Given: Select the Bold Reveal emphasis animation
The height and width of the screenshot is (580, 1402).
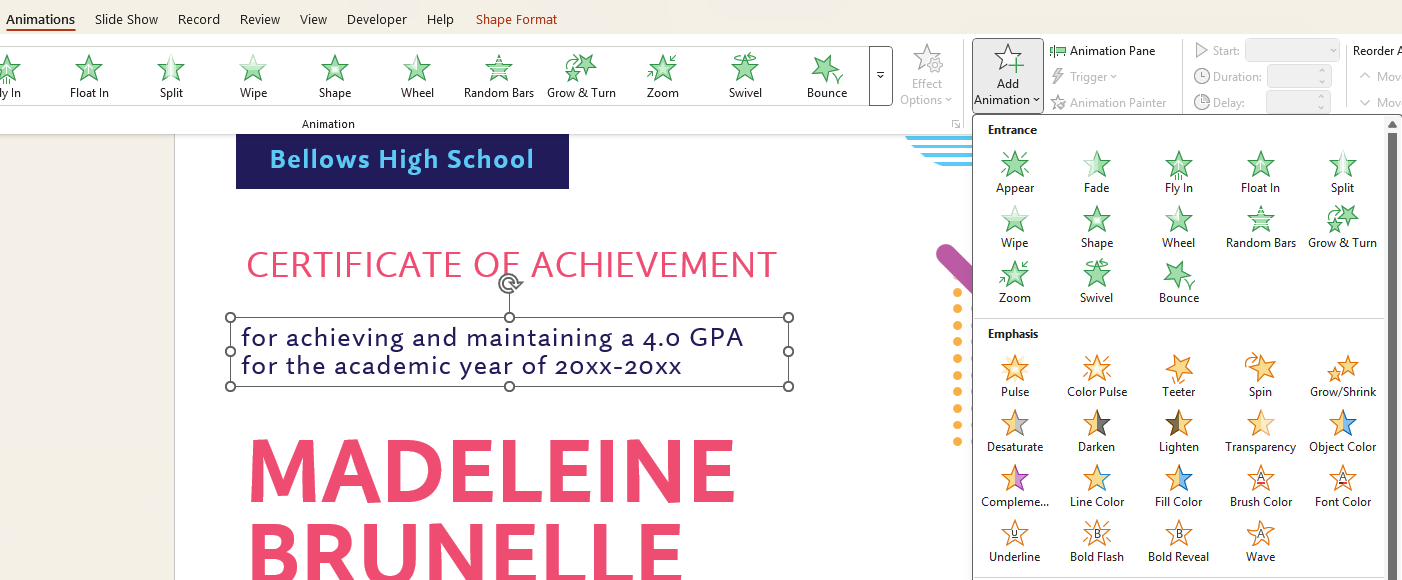Looking at the screenshot, I should [1178, 541].
